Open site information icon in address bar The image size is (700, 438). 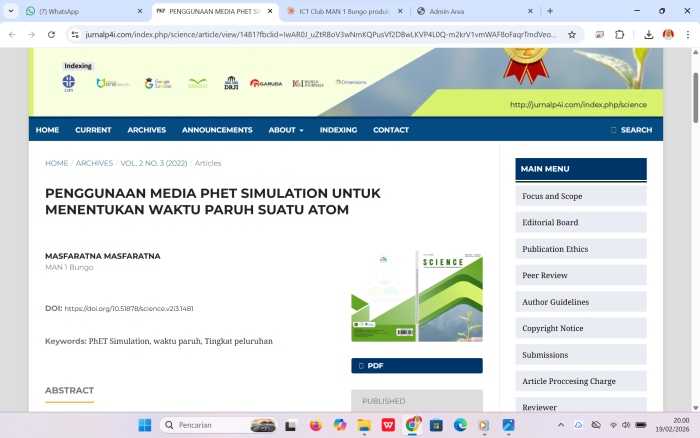[75, 34]
